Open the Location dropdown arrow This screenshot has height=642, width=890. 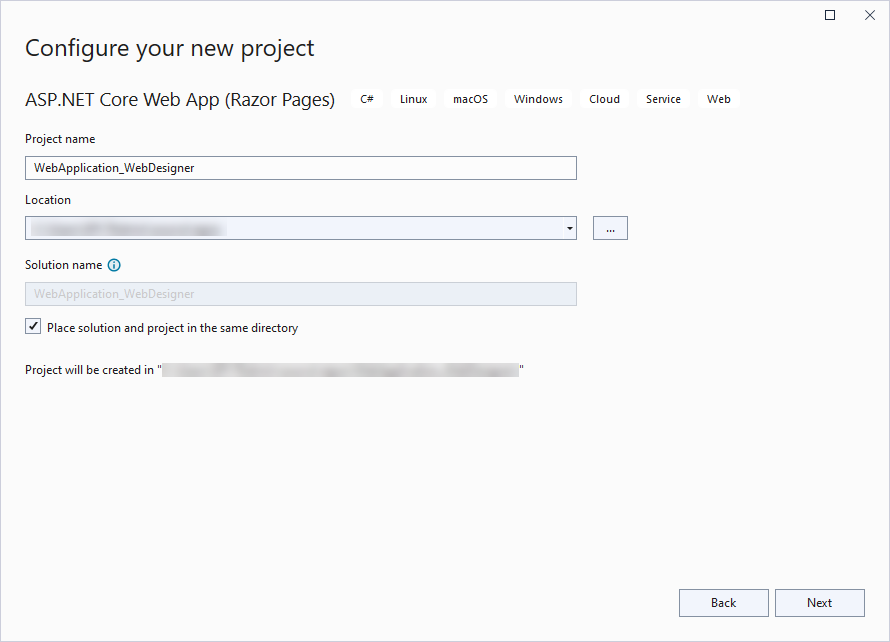pos(569,228)
